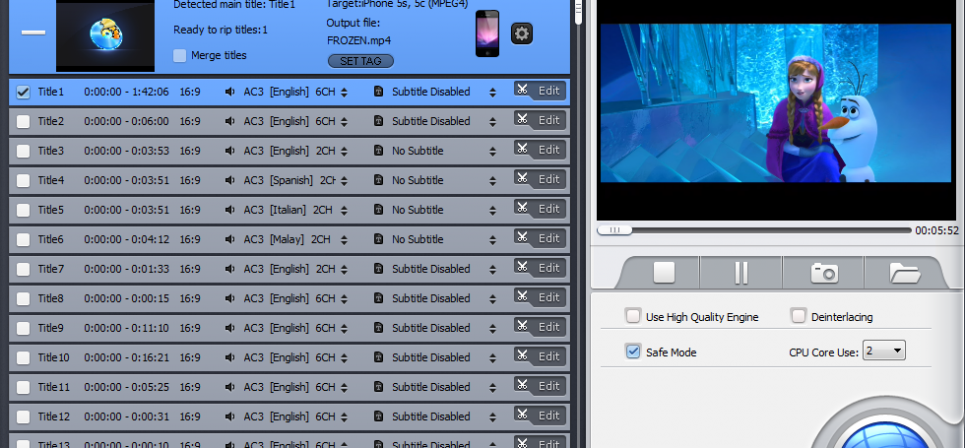The image size is (965, 448).
Task: Click the scissors icon for Title1
Action: tap(523, 90)
